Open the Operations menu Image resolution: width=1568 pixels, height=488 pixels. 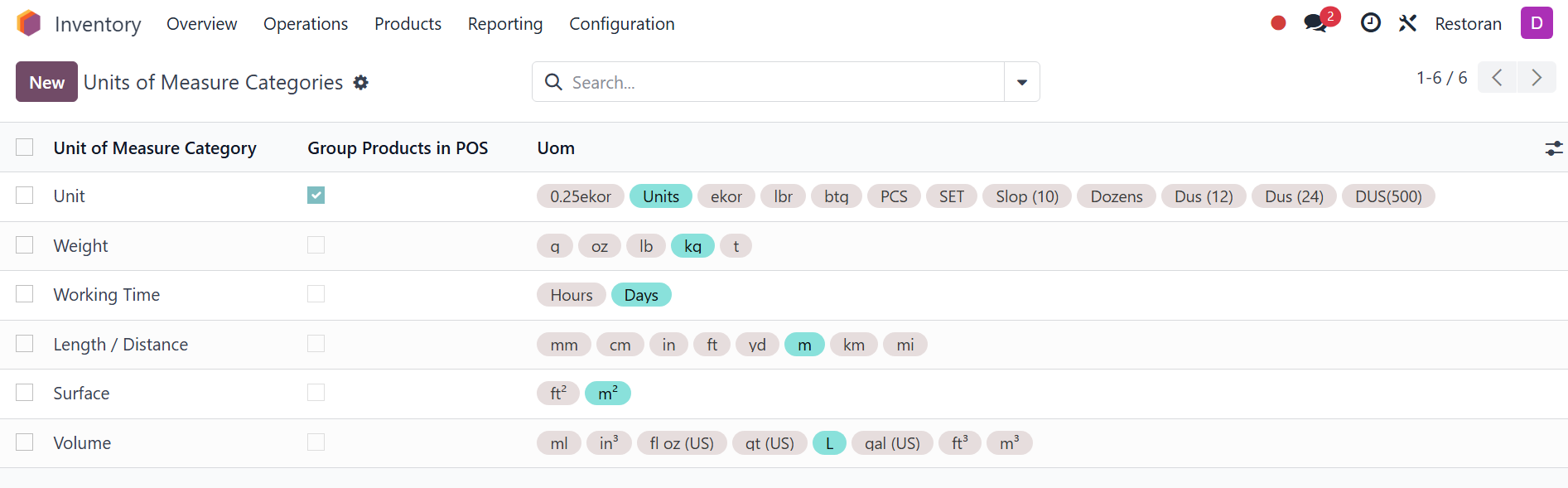306,24
